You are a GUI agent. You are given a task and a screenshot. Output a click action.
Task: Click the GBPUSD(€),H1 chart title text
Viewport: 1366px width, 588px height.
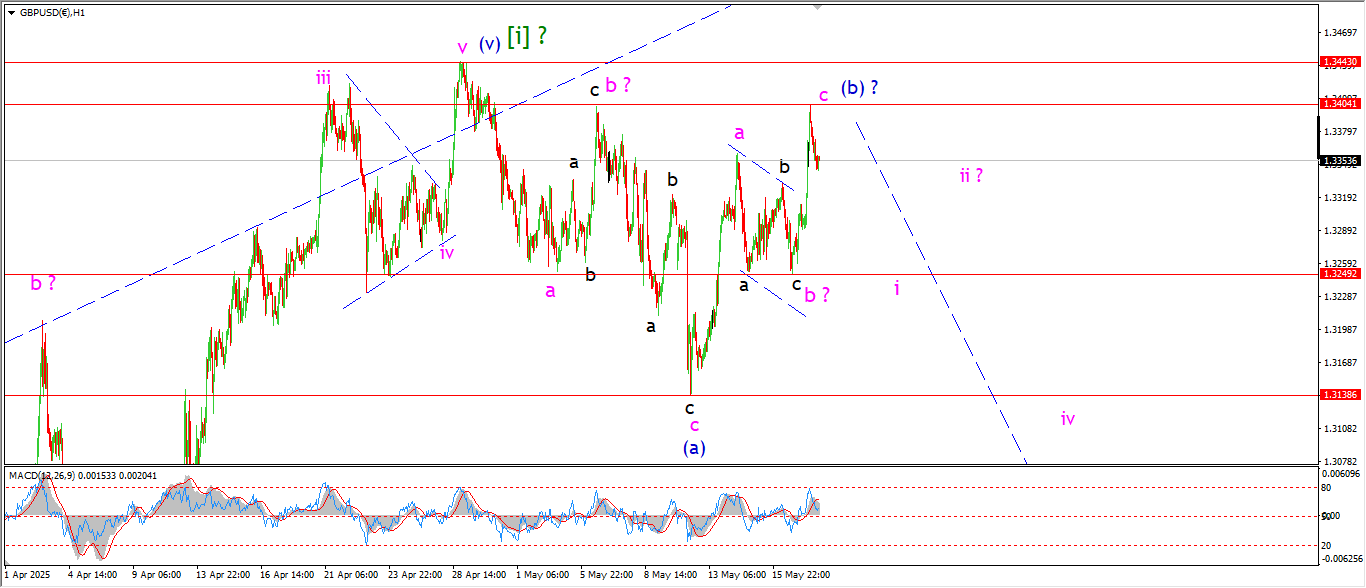click(x=52, y=13)
